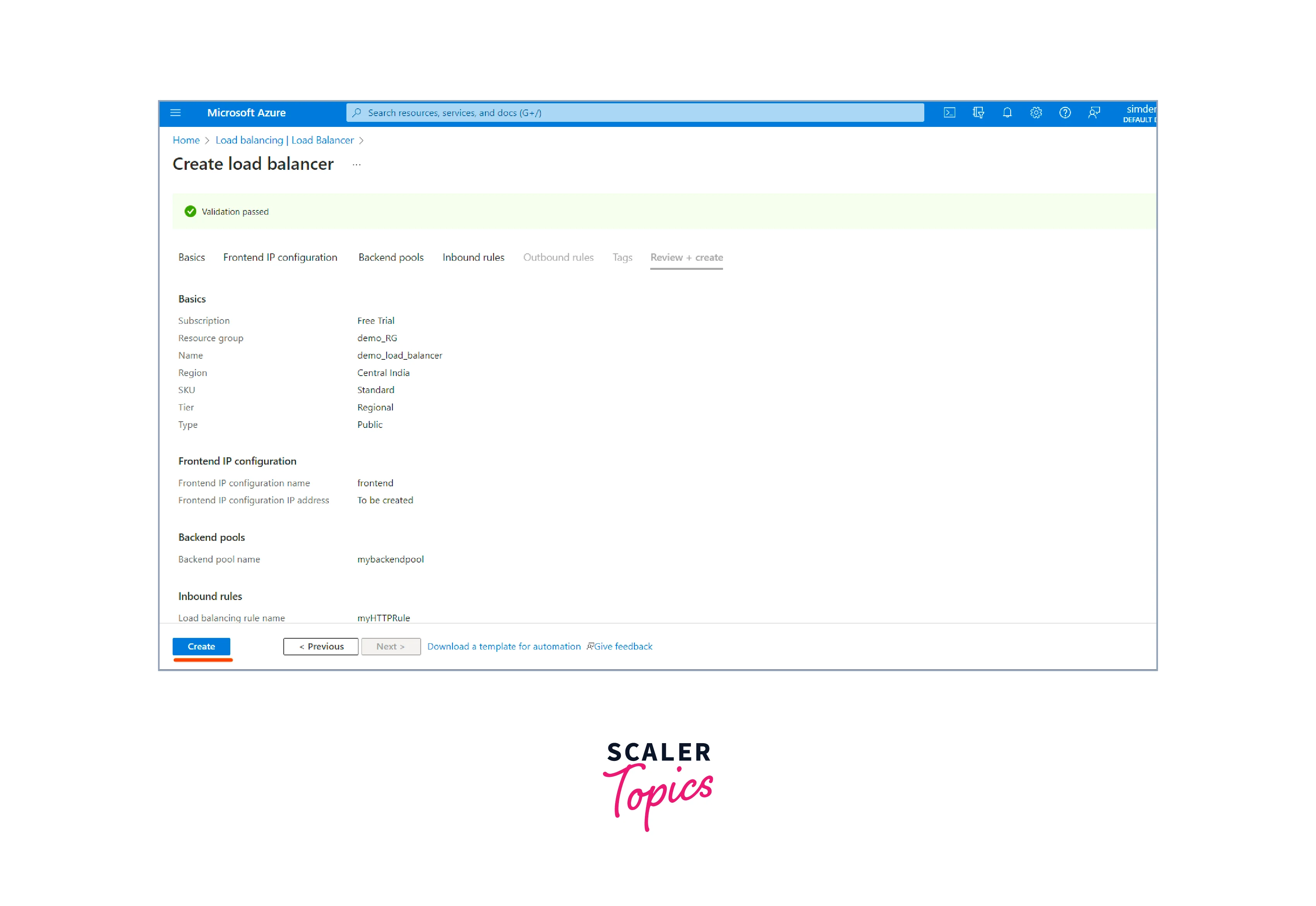Select the Outbound rules tab
Screen dimensions: 1316x906
click(x=558, y=257)
